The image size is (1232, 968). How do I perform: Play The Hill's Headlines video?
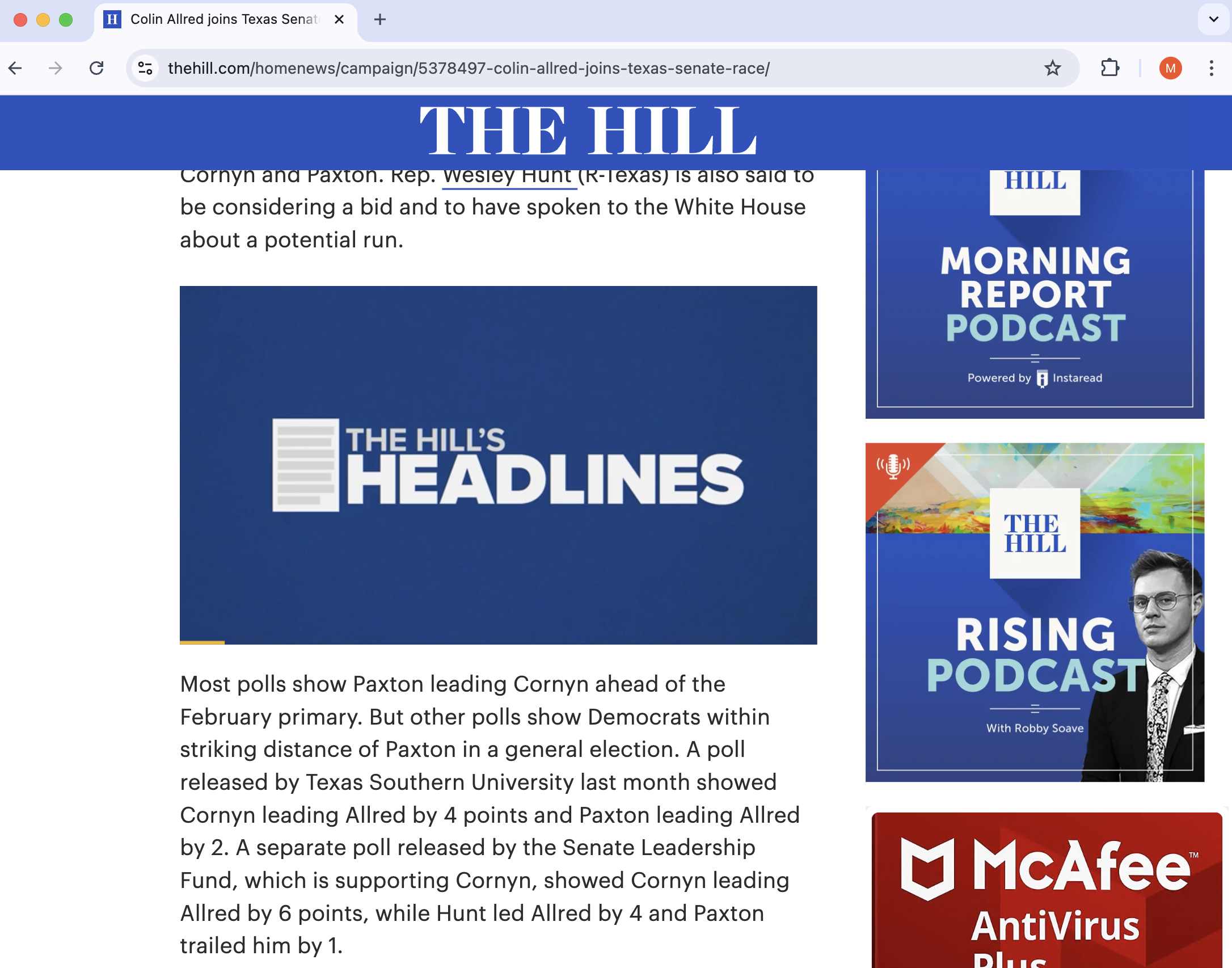click(x=498, y=464)
